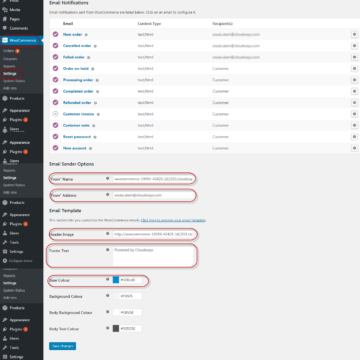
Task: Open the New account email link
Action: pos(75,148)
